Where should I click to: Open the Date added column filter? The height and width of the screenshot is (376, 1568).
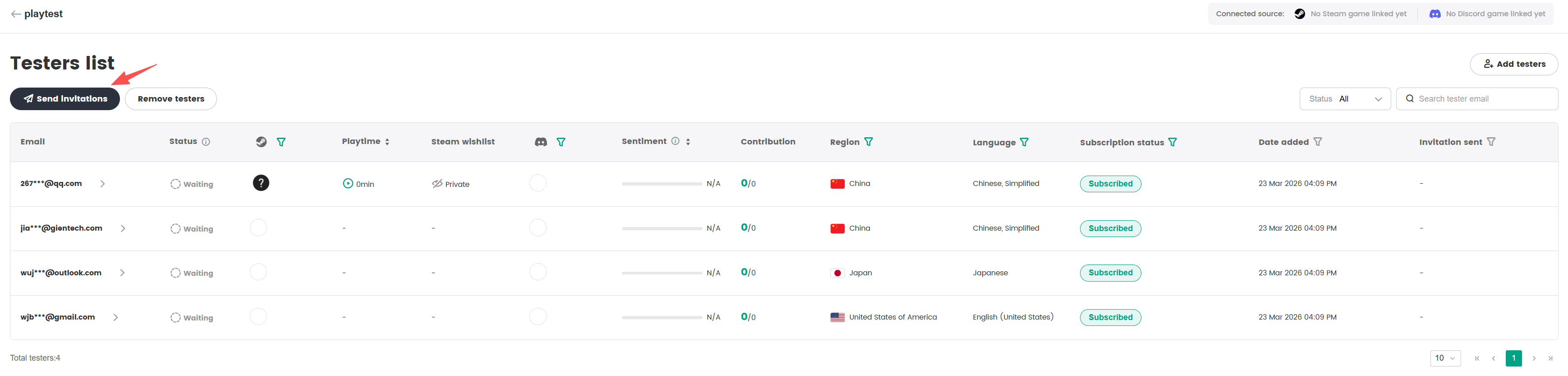coord(1318,142)
